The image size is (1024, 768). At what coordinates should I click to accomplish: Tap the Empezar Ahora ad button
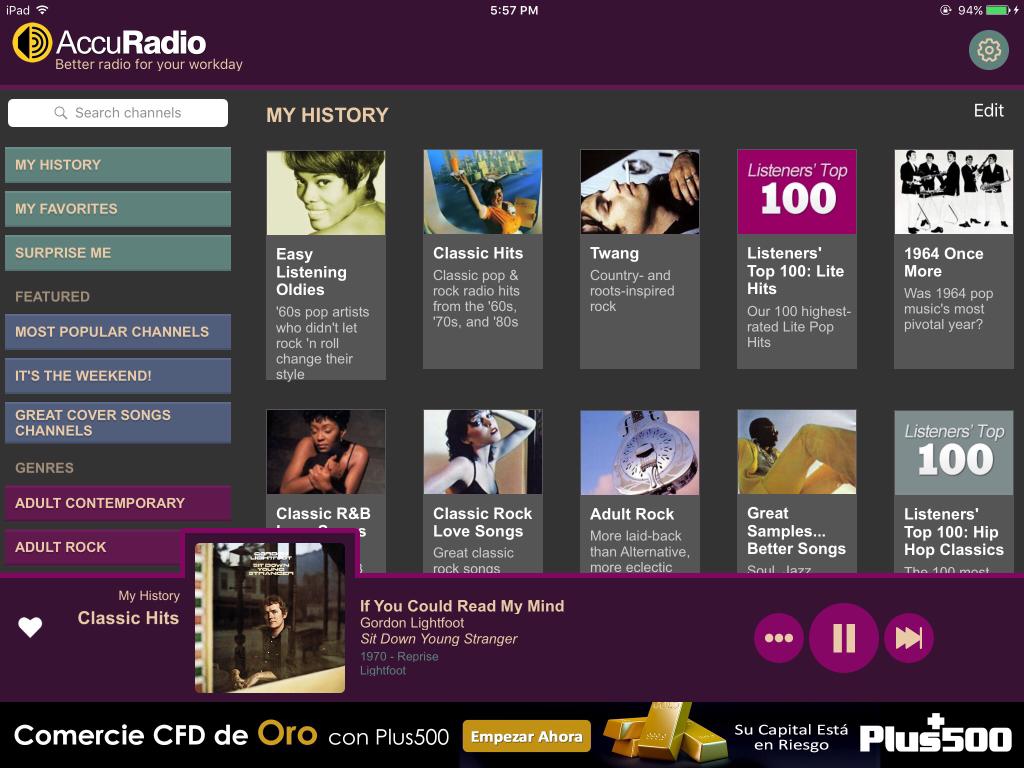point(526,737)
